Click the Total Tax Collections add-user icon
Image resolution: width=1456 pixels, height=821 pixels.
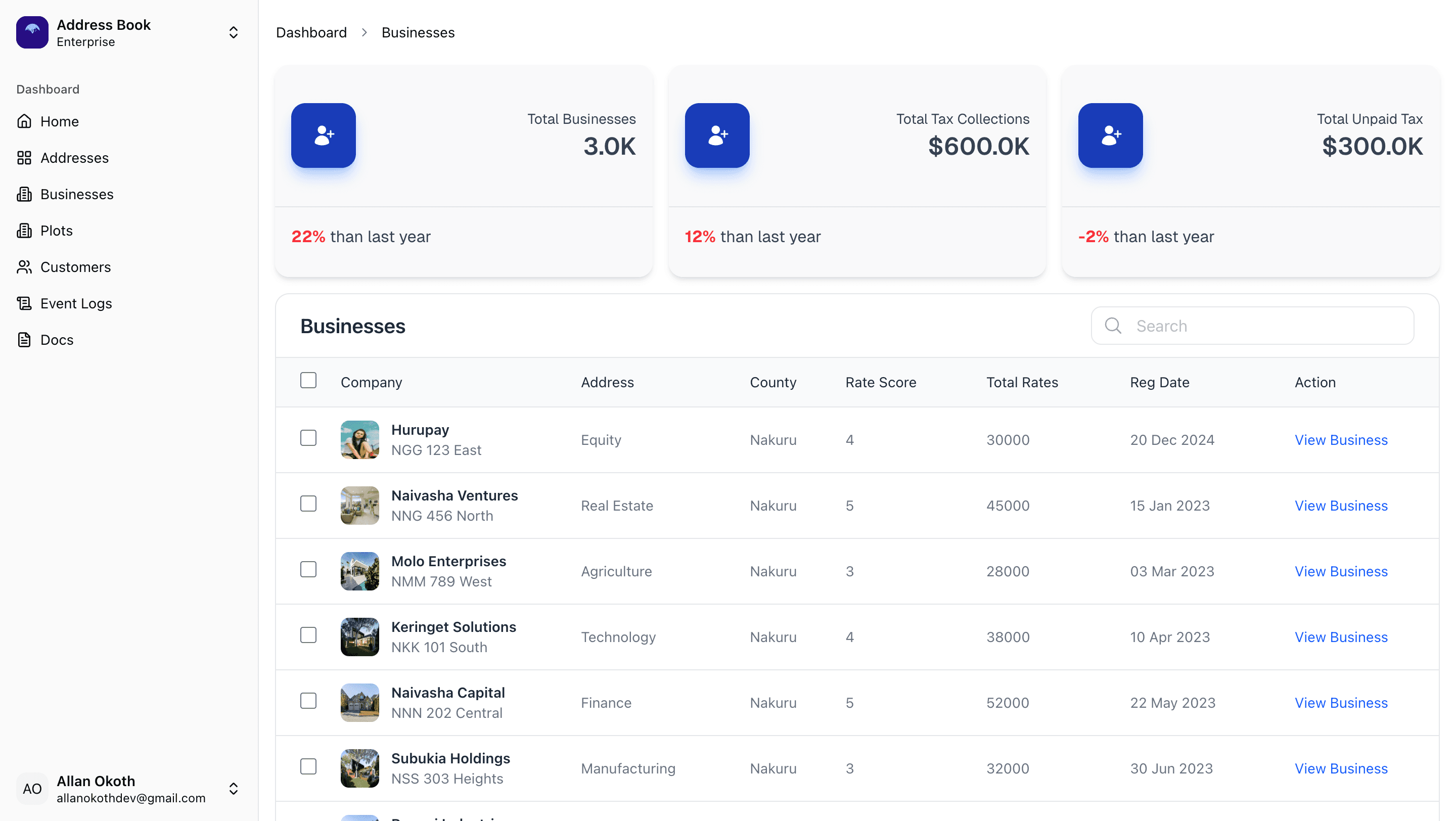(x=717, y=135)
